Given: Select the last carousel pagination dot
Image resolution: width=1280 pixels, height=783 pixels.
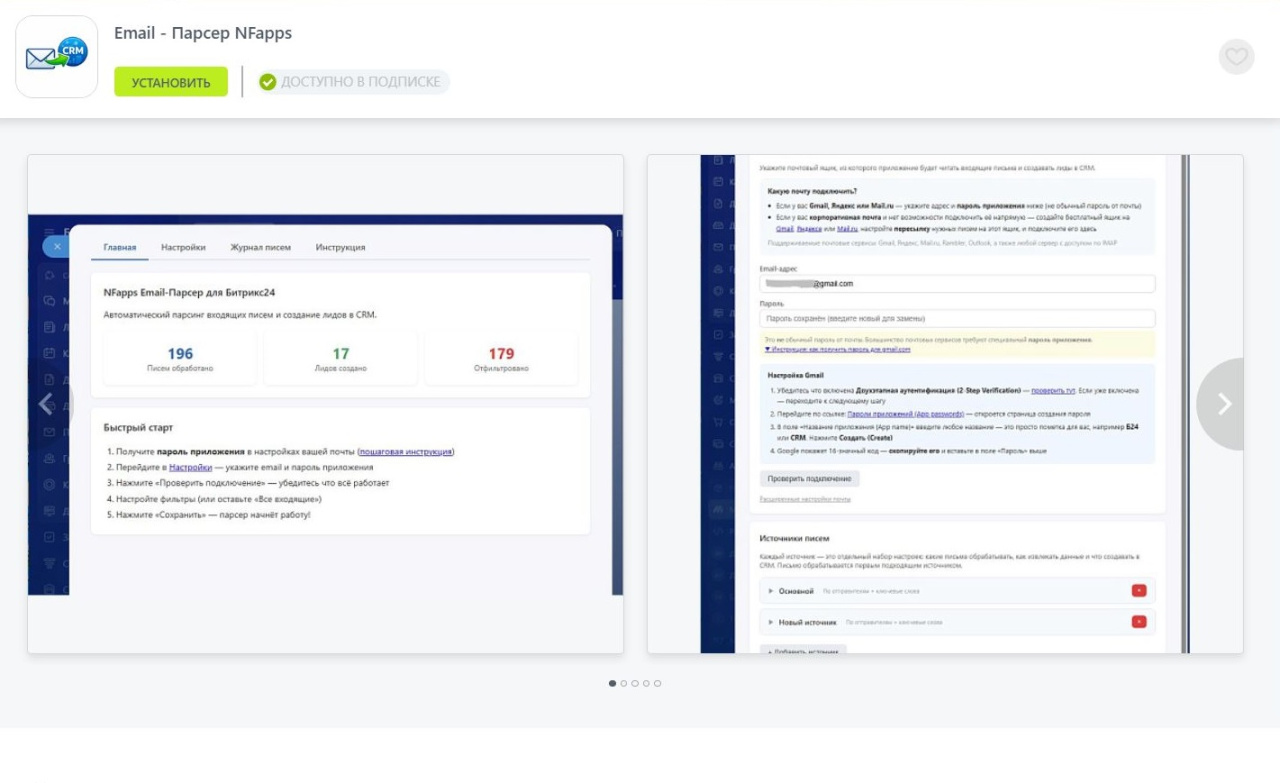Looking at the screenshot, I should point(657,684).
